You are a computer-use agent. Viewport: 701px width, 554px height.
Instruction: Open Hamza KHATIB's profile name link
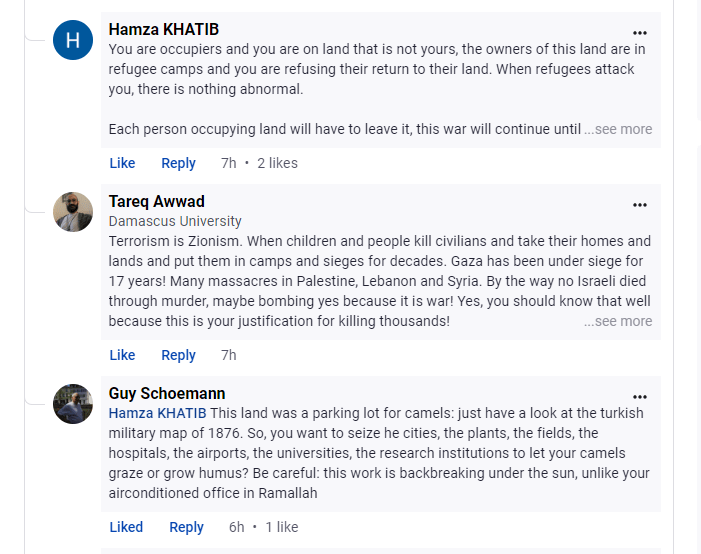point(163,29)
